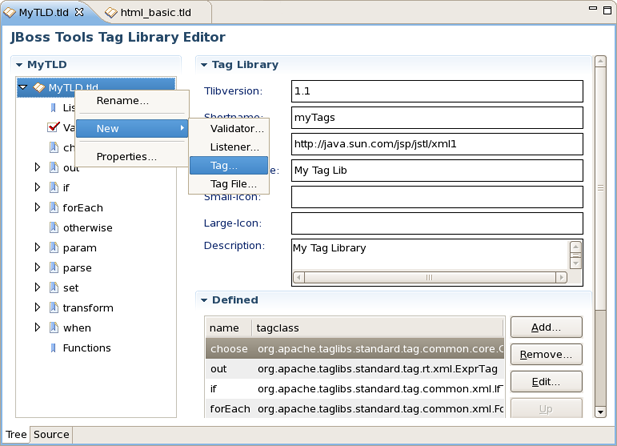
Task: Collapse the MyTLD.tld root node
Action: pyautogui.click(x=23, y=87)
